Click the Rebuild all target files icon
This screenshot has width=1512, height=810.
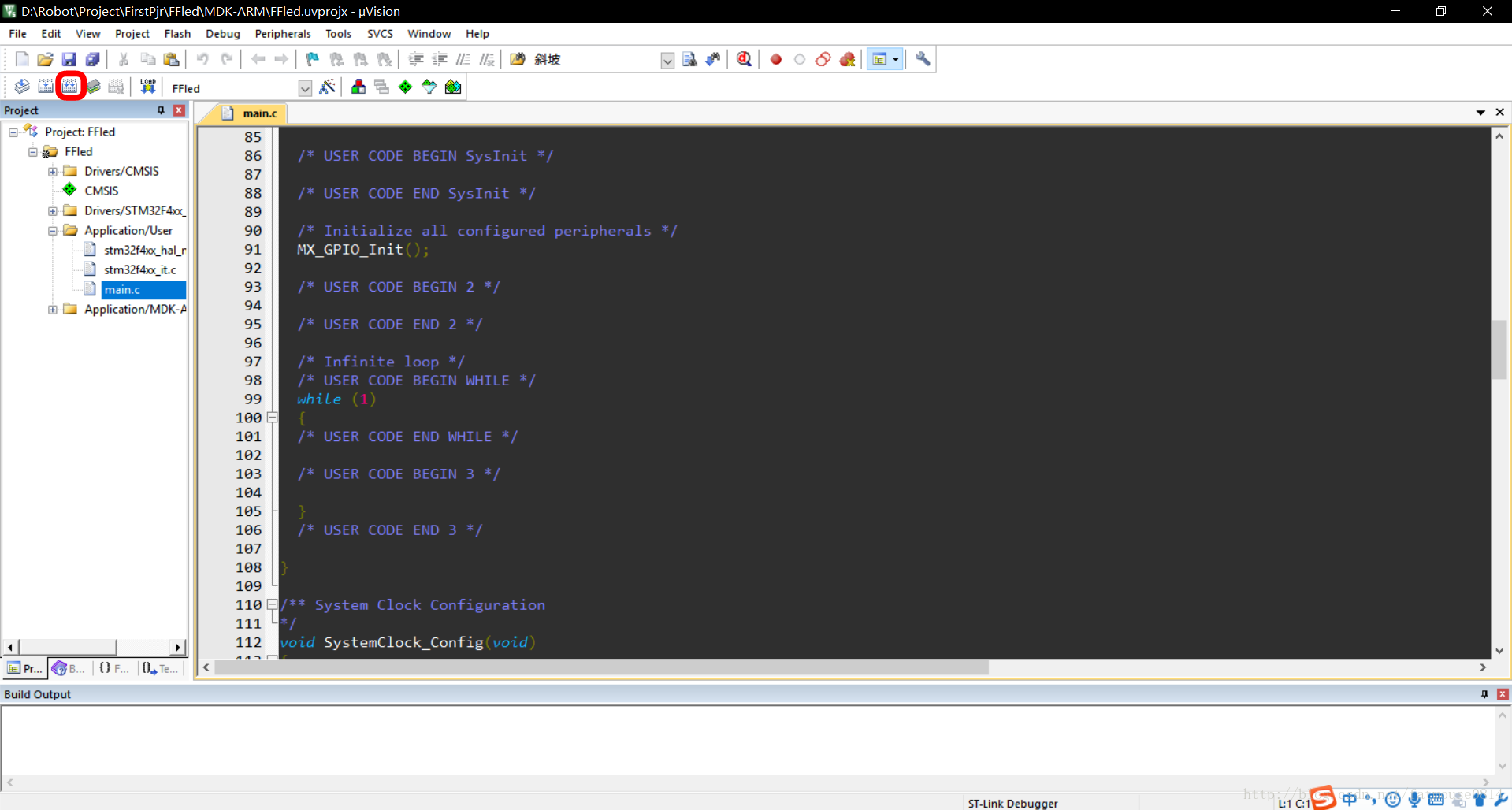point(70,87)
